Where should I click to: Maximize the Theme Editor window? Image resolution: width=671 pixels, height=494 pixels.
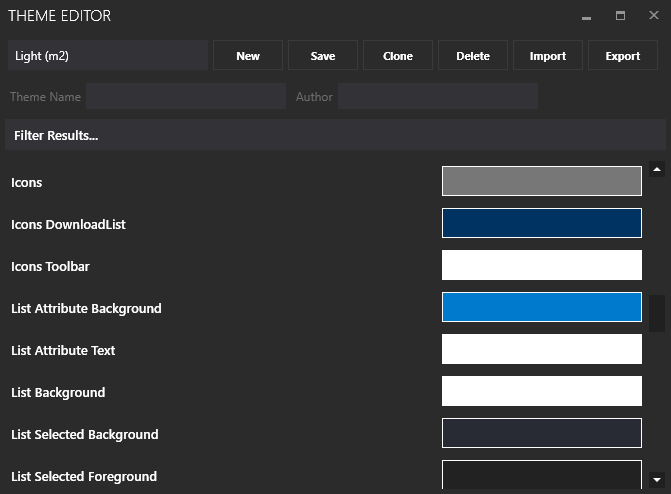pos(620,16)
